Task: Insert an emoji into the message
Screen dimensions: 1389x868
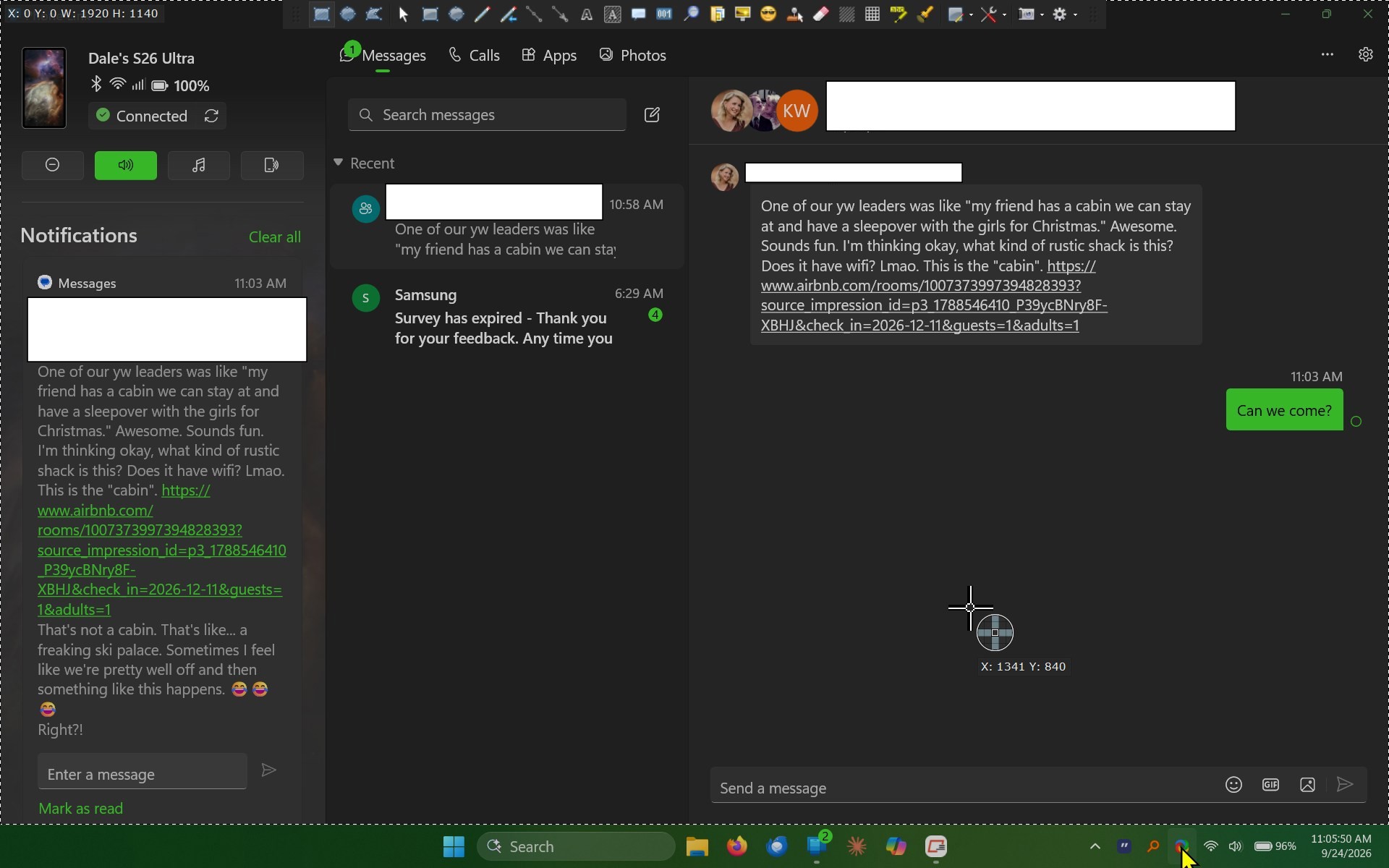Action: click(1234, 785)
